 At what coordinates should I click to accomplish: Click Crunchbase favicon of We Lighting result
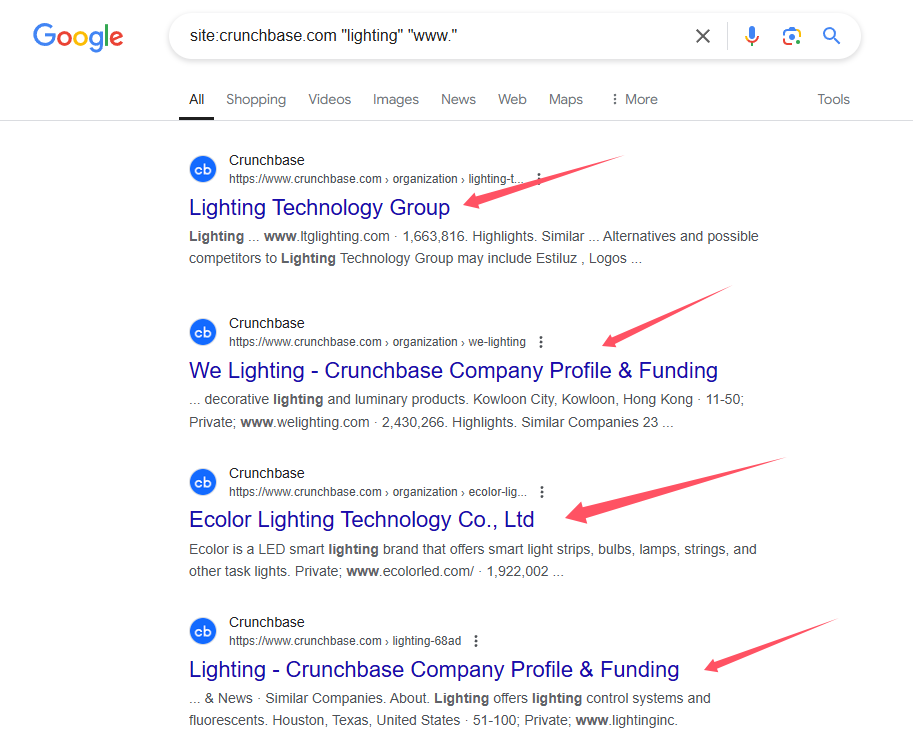203,333
